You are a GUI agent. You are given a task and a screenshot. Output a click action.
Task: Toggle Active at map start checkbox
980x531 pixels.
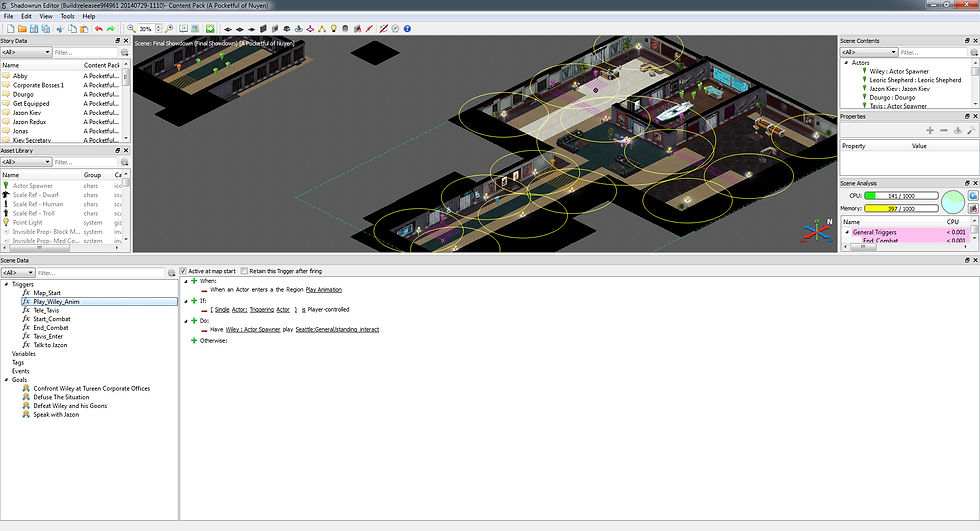click(183, 271)
